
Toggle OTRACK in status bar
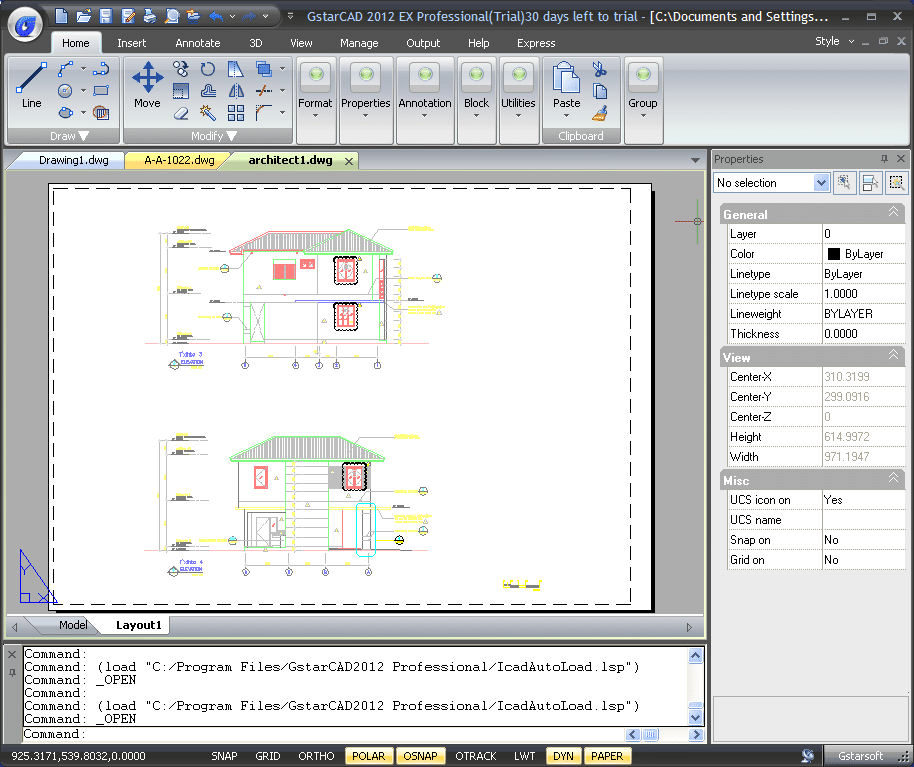pyautogui.click(x=476, y=756)
